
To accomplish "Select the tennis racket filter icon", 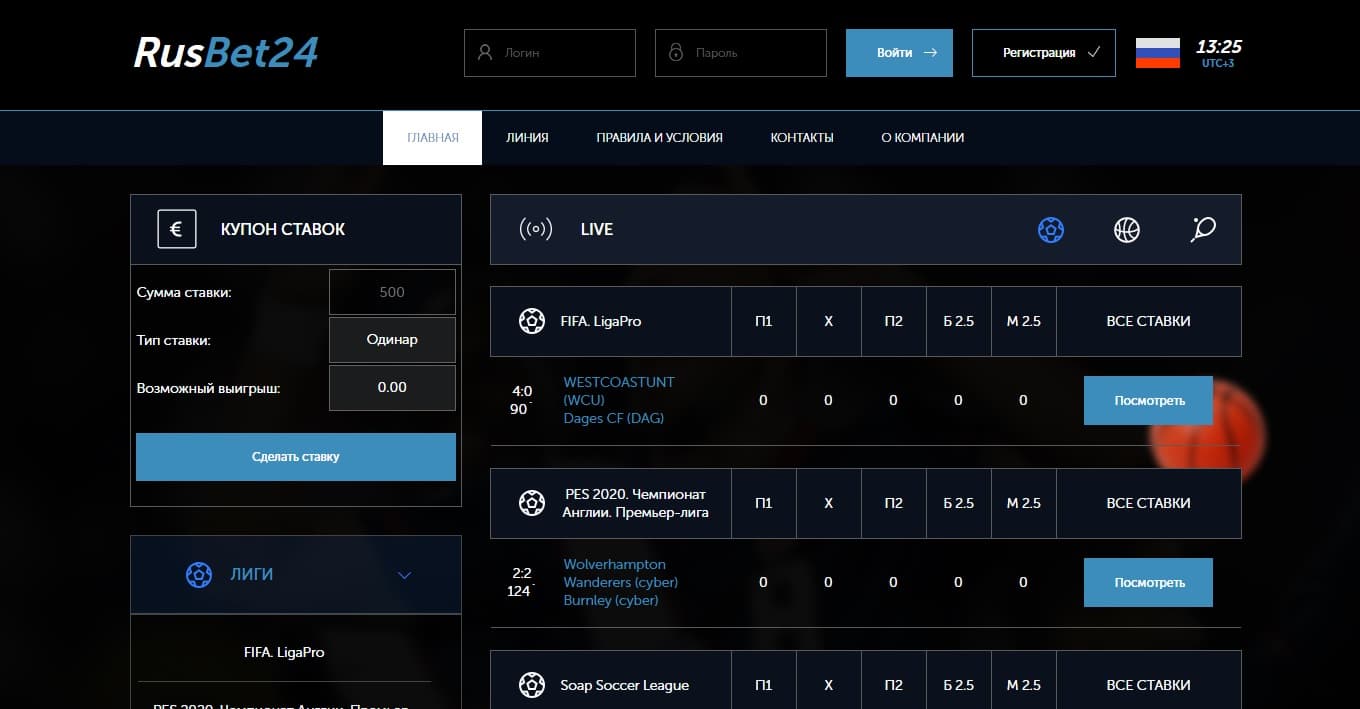I will click(x=1203, y=230).
